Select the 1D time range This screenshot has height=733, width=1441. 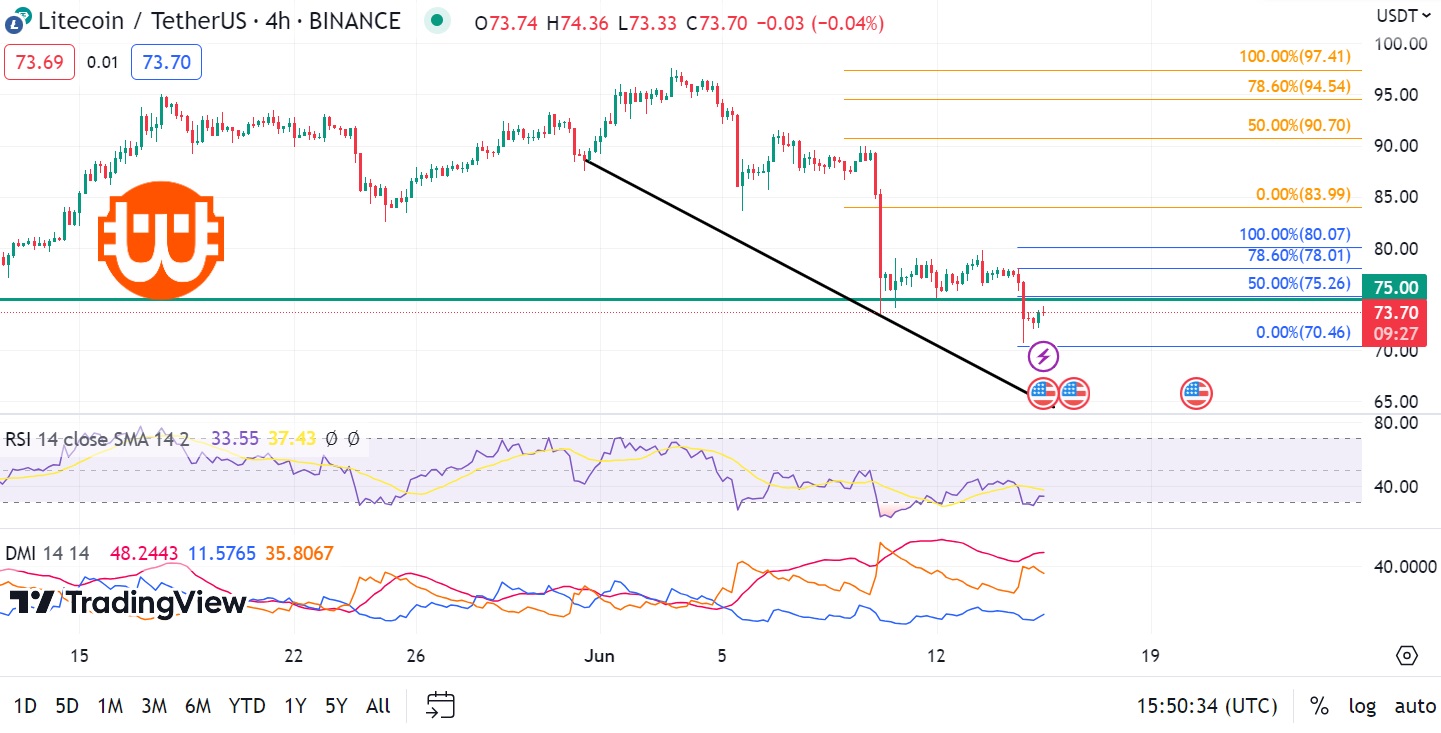click(25, 706)
